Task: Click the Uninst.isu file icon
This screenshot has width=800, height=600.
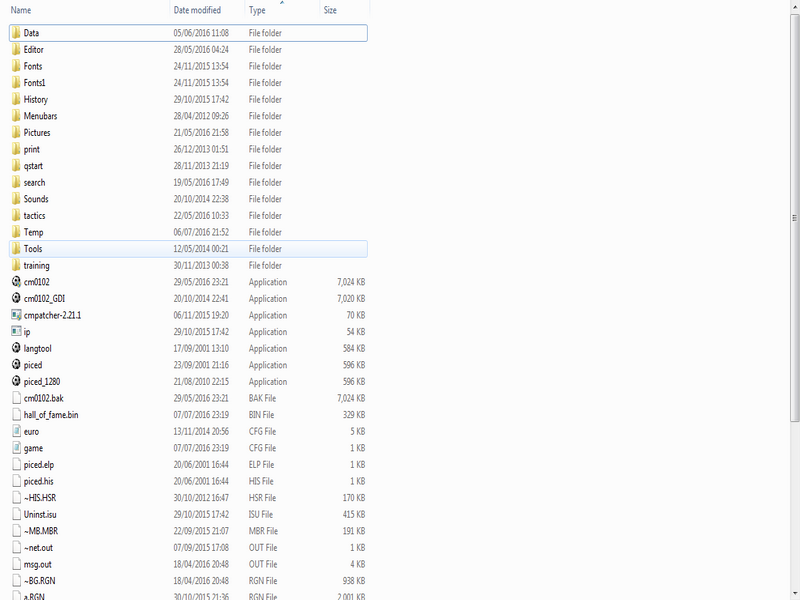Action: [16, 514]
